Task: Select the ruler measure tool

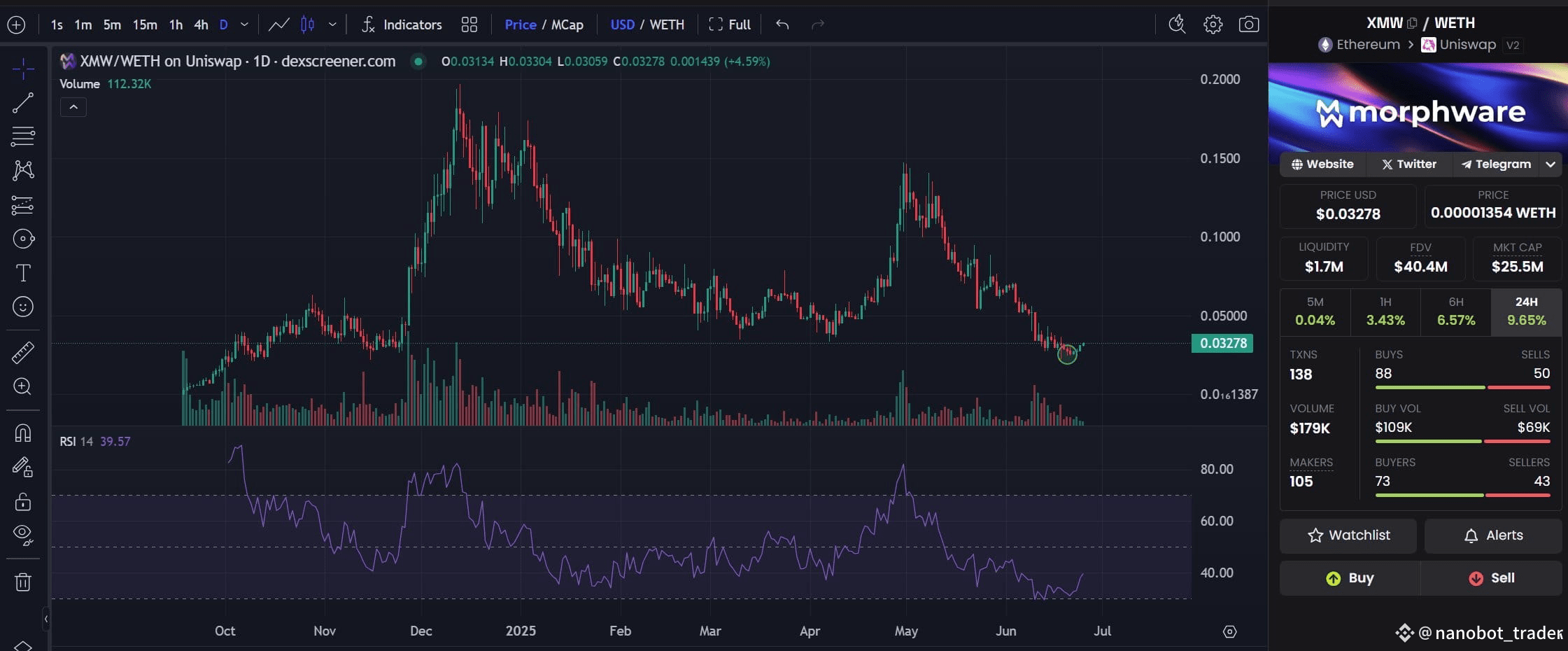Action: pos(23,352)
